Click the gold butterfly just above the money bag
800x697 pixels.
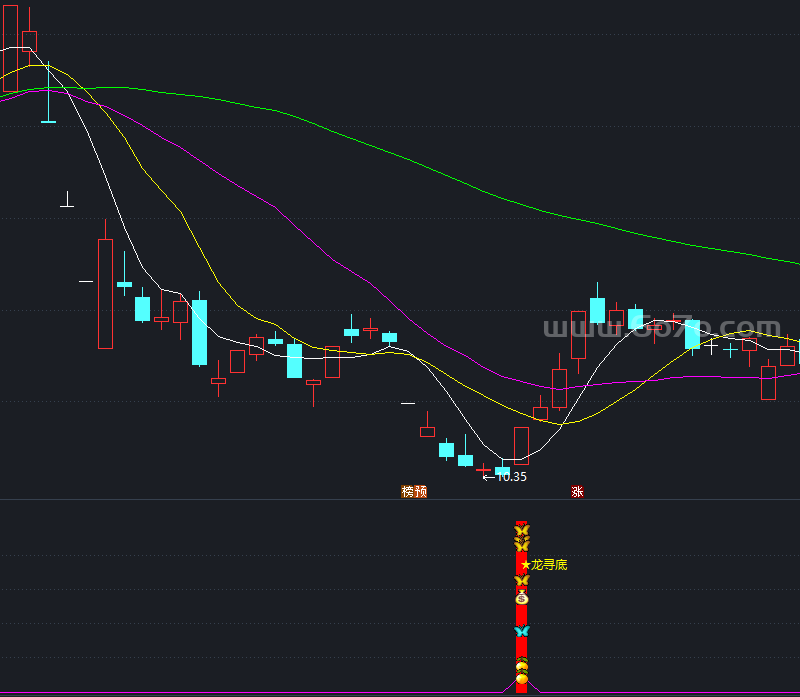pyautogui.click(x=521, y=580)
